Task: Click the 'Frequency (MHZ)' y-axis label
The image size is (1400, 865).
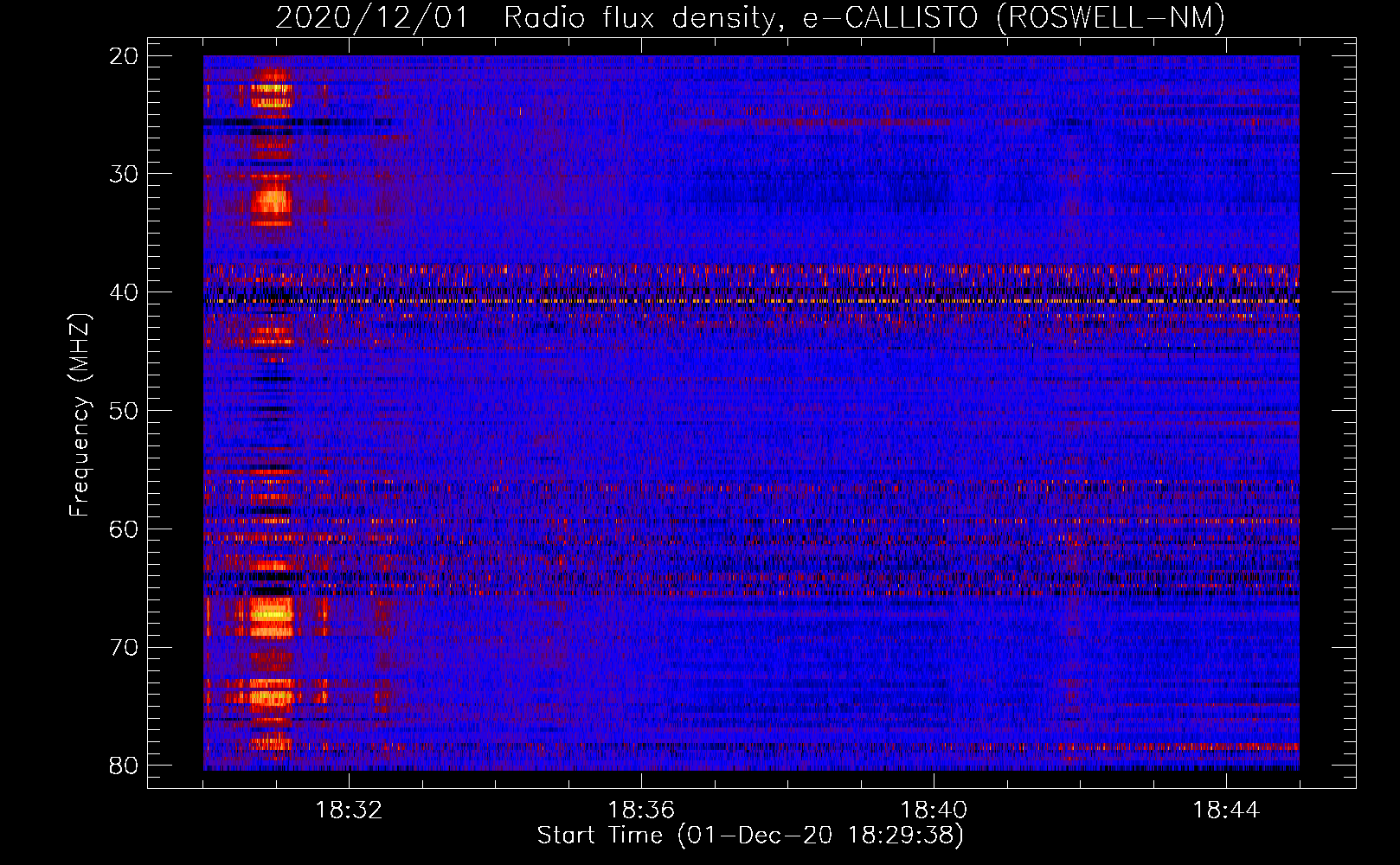Action: coord(80,416)
